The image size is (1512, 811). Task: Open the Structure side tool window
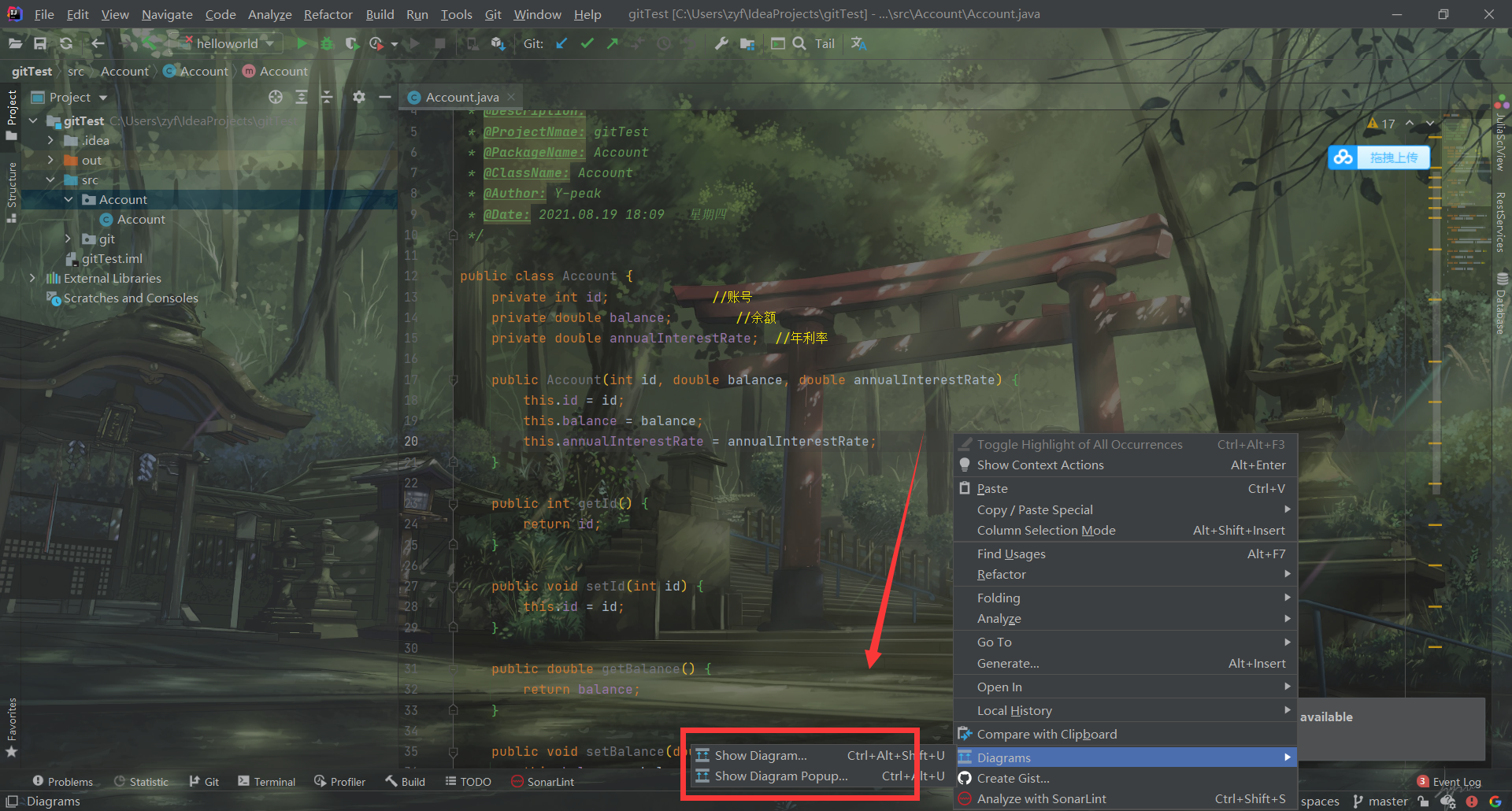point(12,193)
